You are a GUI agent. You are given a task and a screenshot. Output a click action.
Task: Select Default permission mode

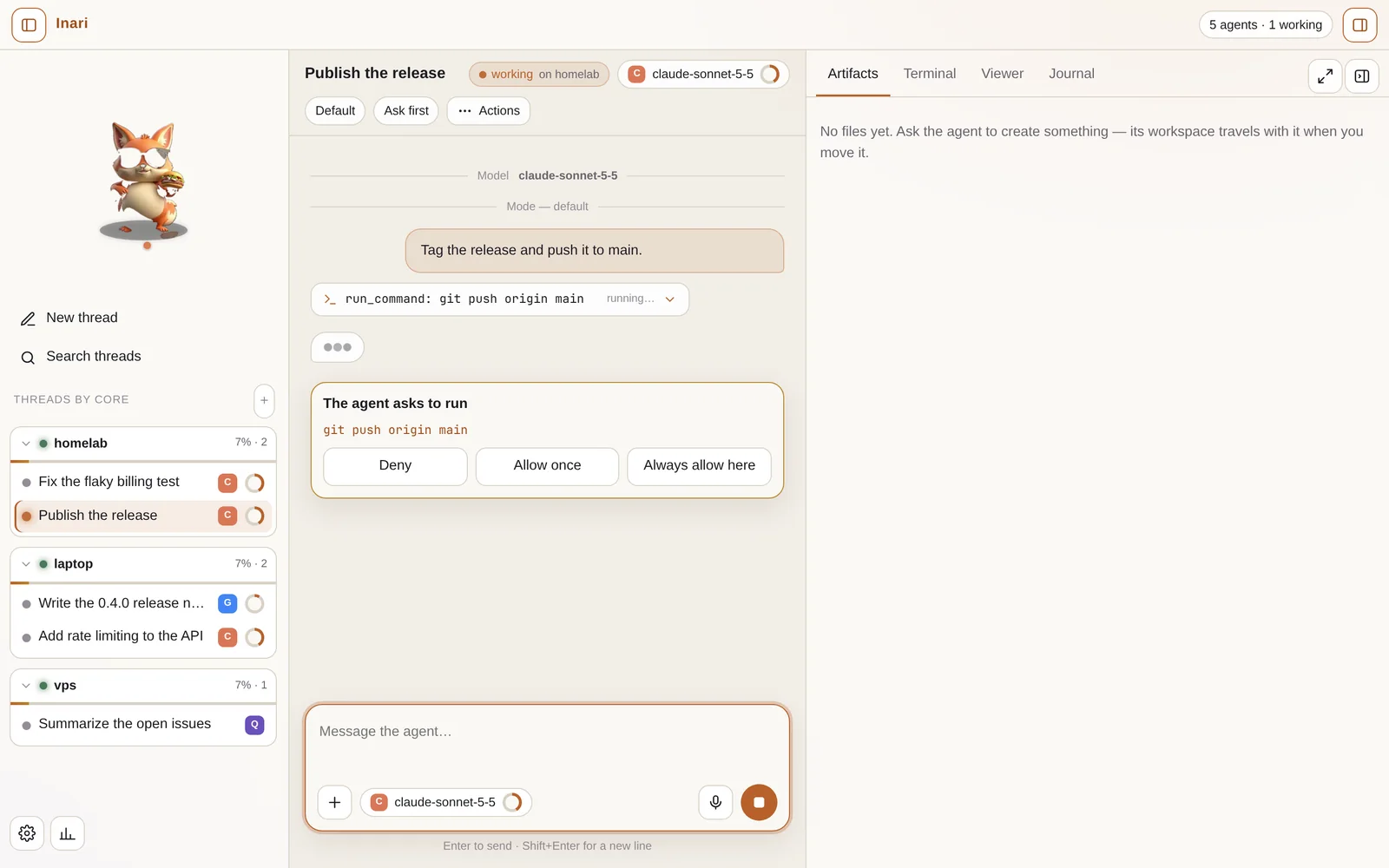point(335,111)
